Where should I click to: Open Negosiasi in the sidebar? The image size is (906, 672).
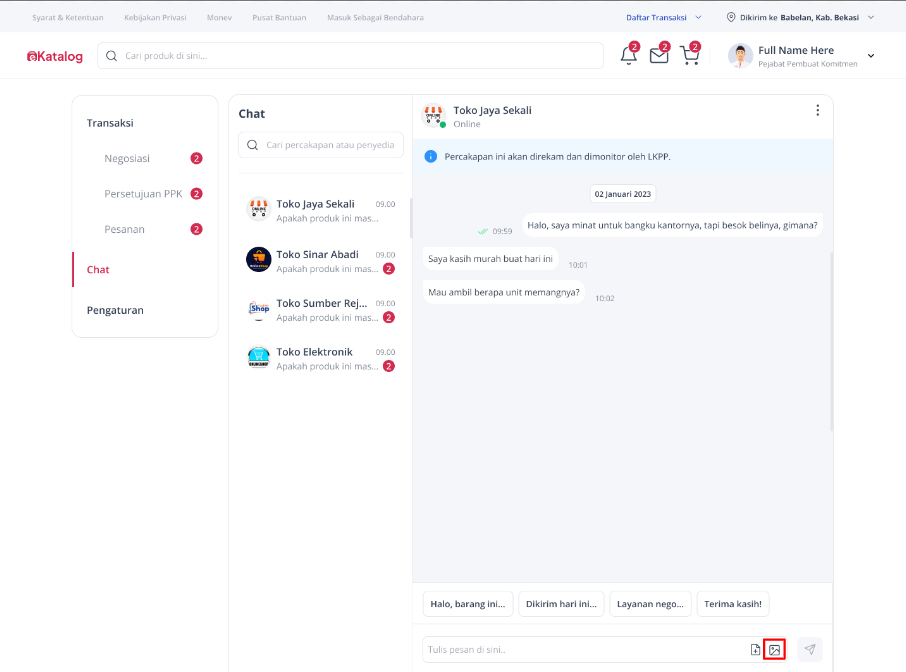click(x=127, y=158)
